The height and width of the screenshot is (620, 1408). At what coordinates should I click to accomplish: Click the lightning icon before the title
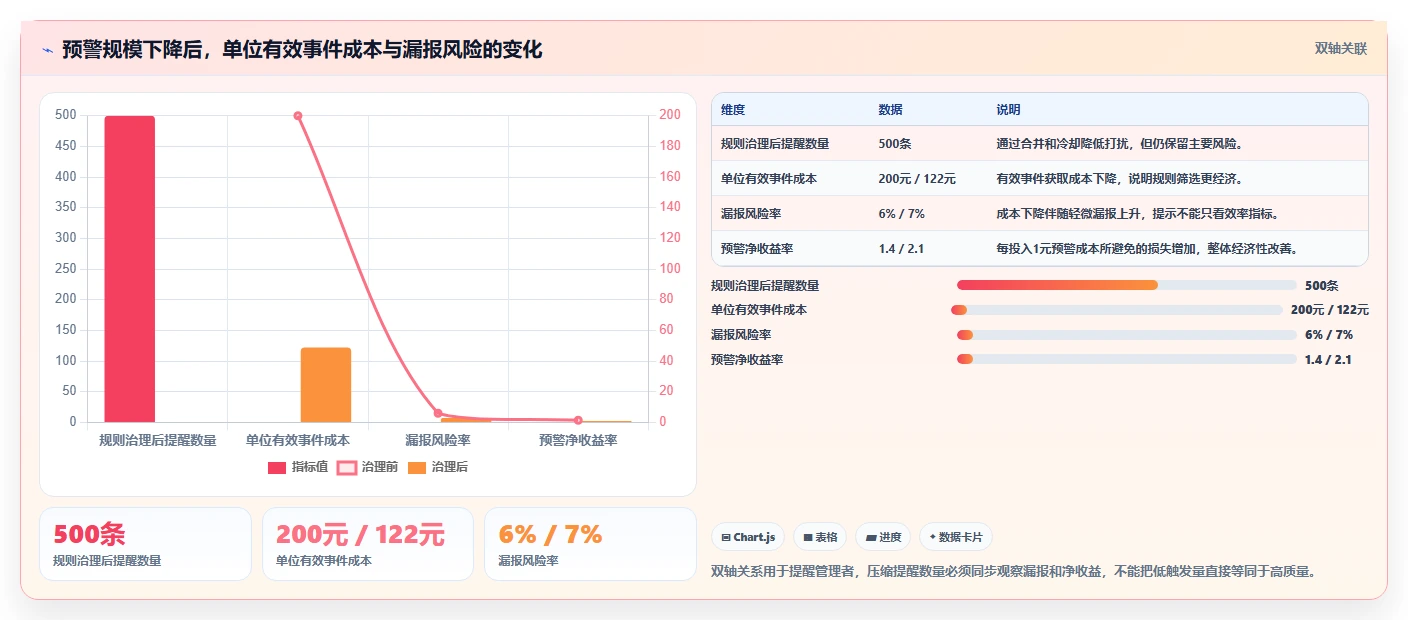[47, 49]
